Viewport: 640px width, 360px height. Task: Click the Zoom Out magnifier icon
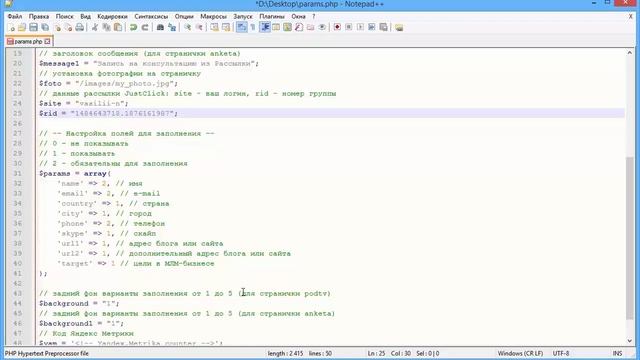(x=199, y=27)
